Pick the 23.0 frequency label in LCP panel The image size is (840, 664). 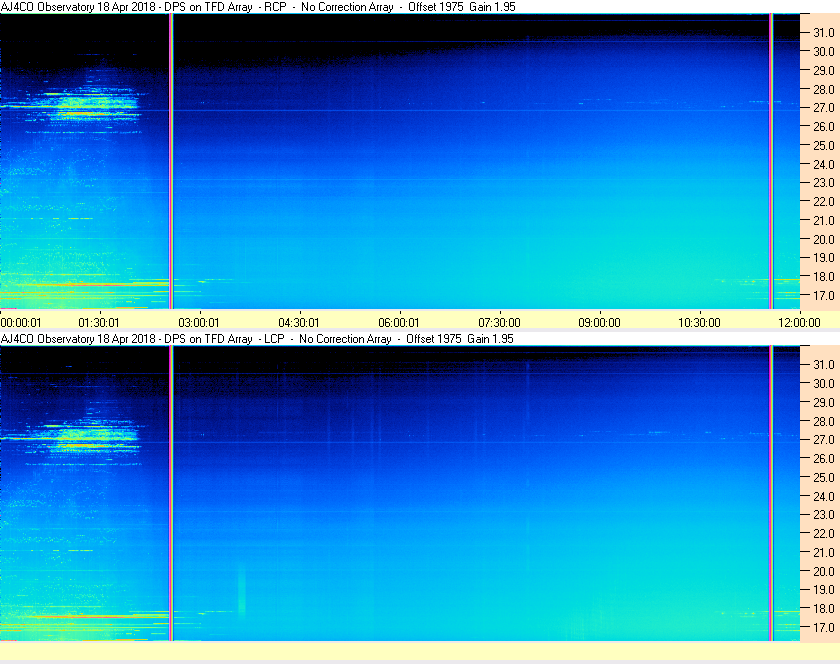click(x=824, y=514)
